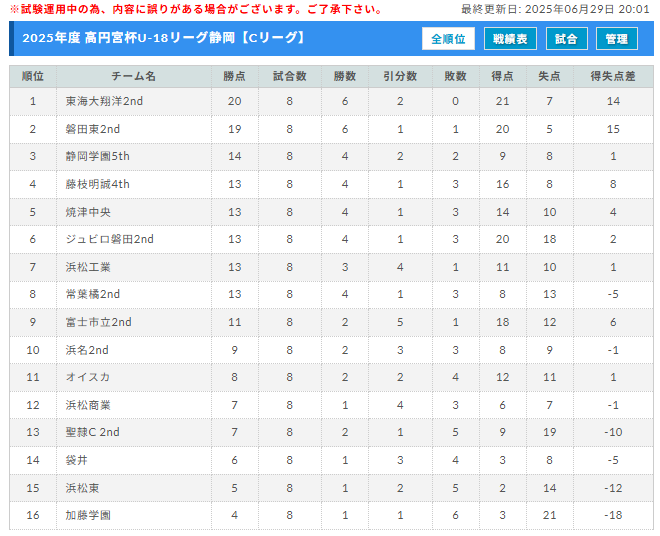Click the league title 高円宮杯U-18リーグ静岡
660x536 pixels.
click(160, 38)
